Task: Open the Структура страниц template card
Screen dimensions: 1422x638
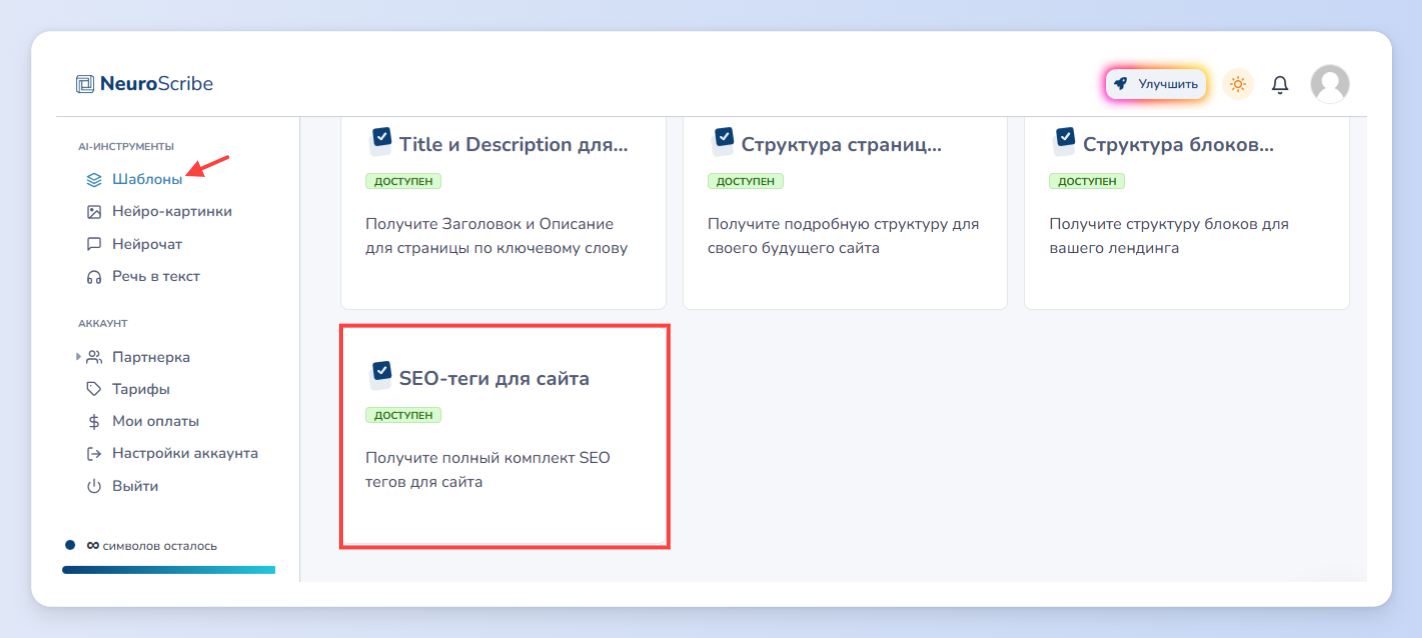Action: click(845, 213)
